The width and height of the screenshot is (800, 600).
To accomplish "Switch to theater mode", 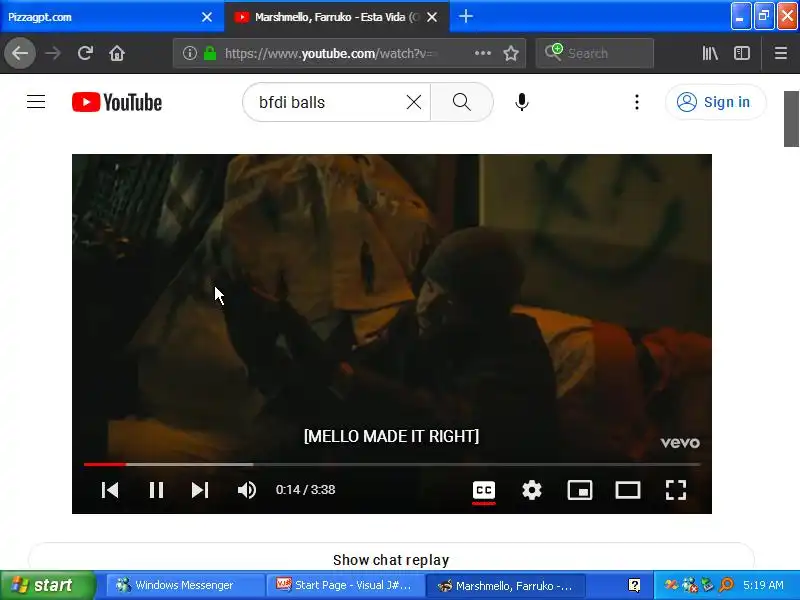I will [x=628, y=490].
